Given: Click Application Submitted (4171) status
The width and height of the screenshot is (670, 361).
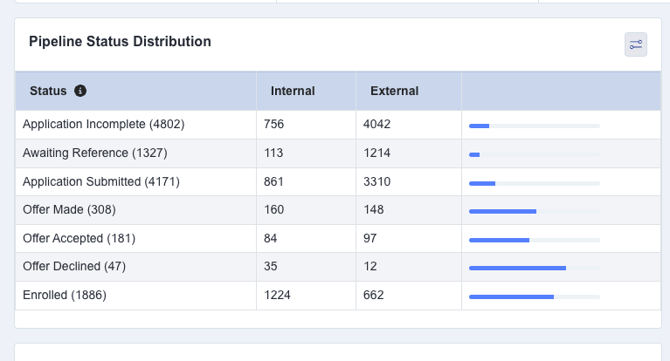Looking at the screenshot, I should [101, 182].
